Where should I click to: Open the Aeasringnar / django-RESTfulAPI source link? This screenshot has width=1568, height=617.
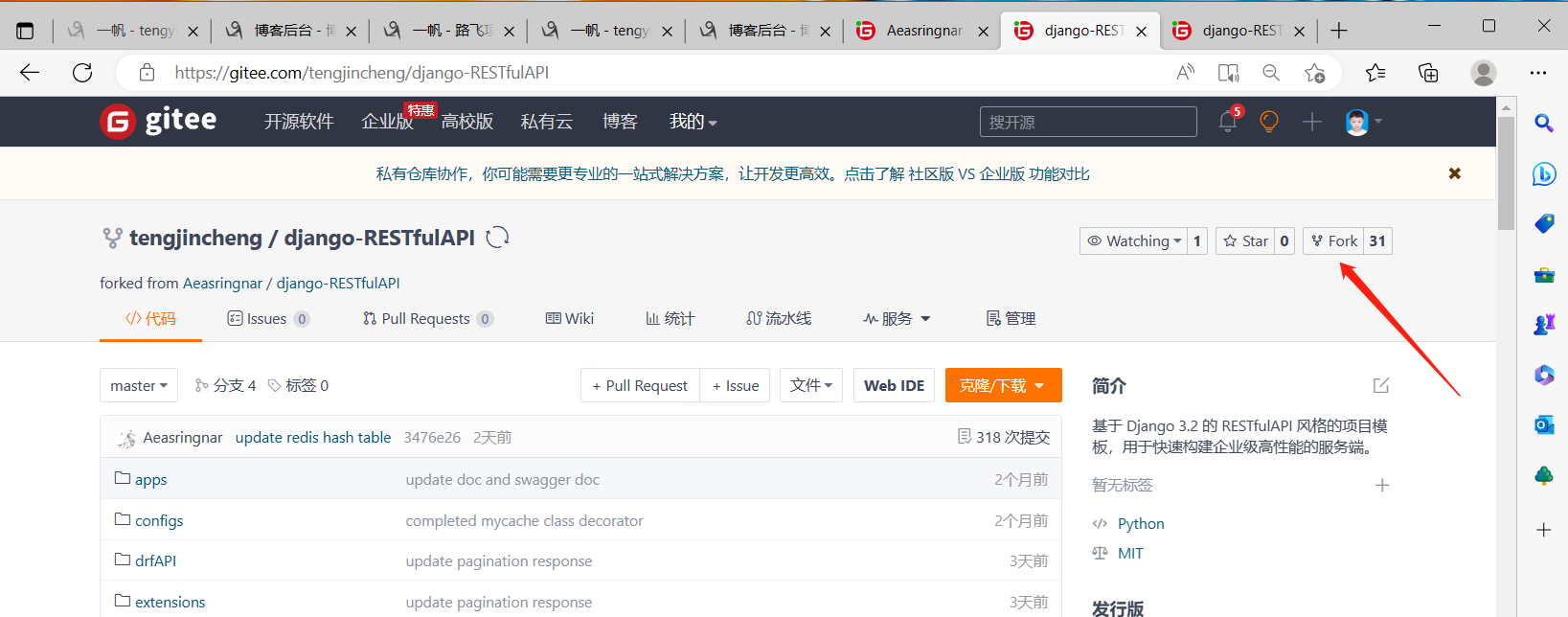tap(291, 283)
